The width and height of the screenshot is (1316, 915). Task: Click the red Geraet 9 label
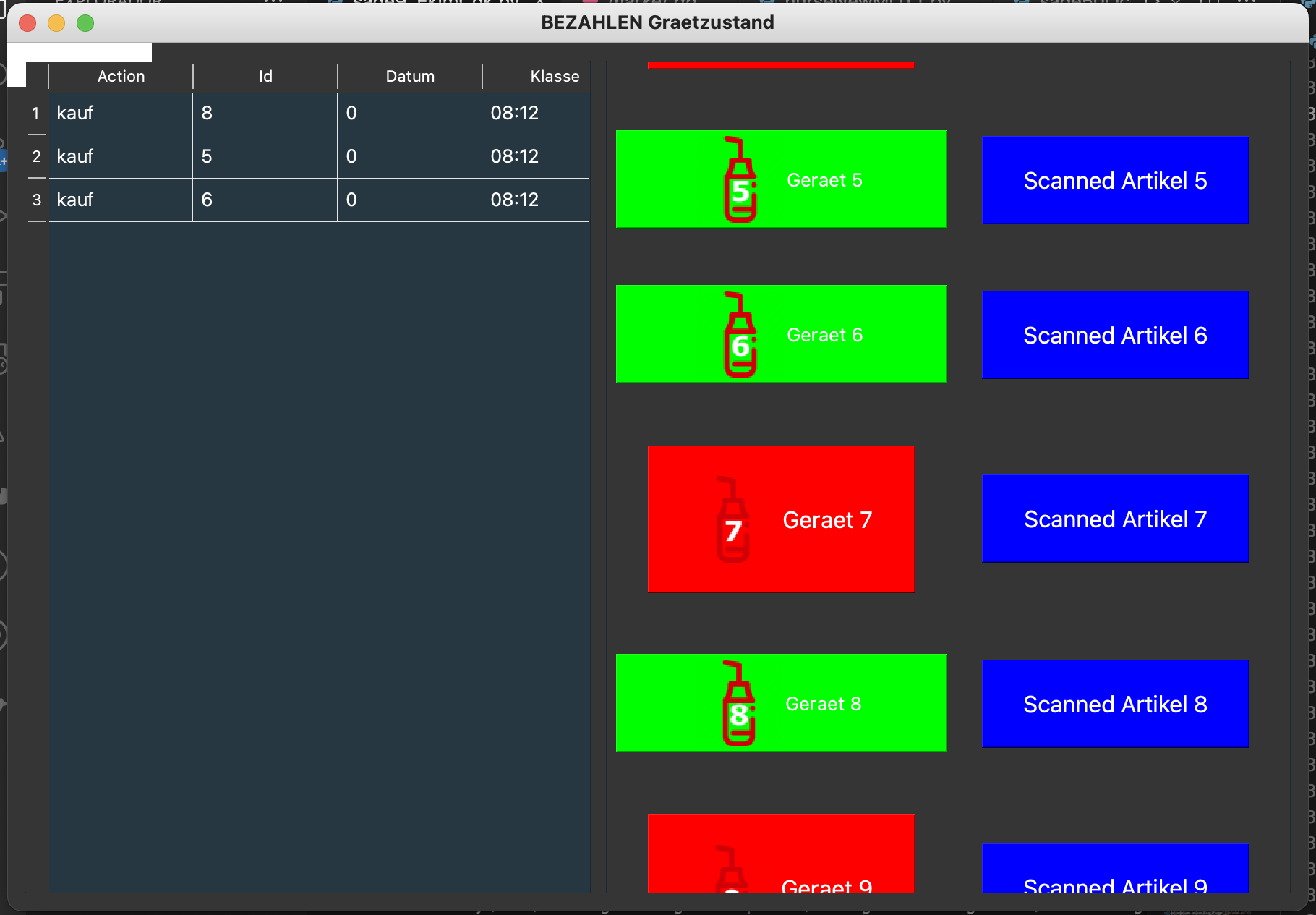pos(826,885)
